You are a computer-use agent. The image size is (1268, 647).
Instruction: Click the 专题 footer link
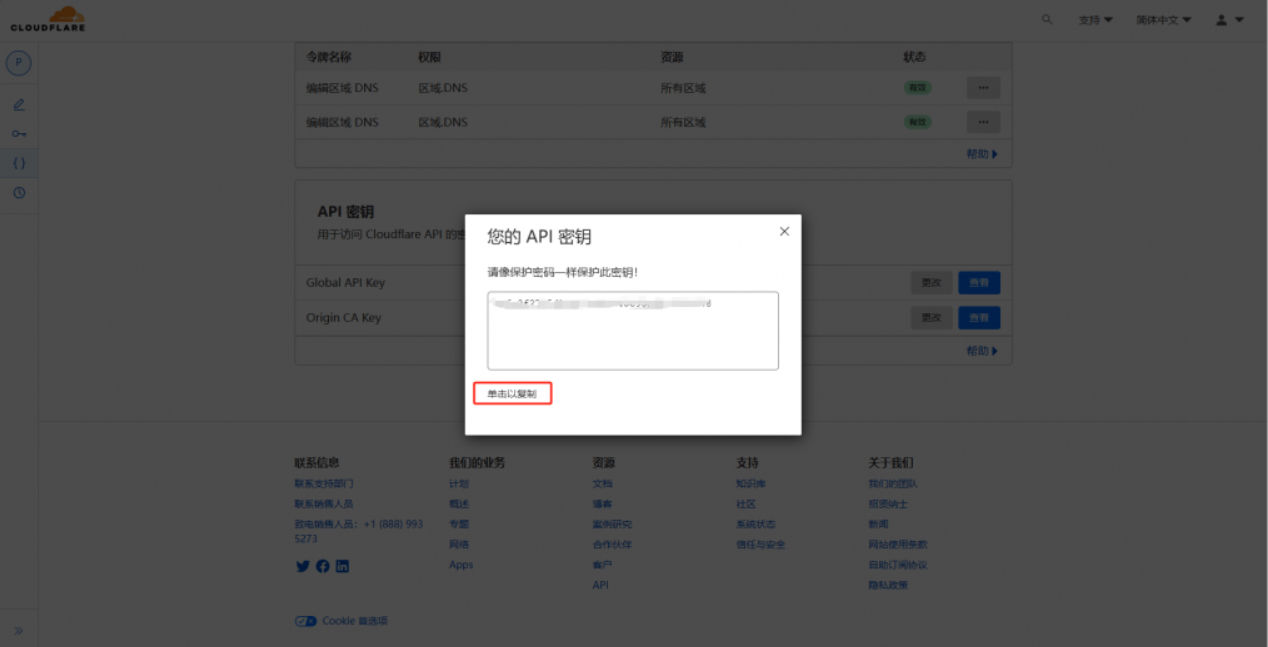[x=459, y=524]
